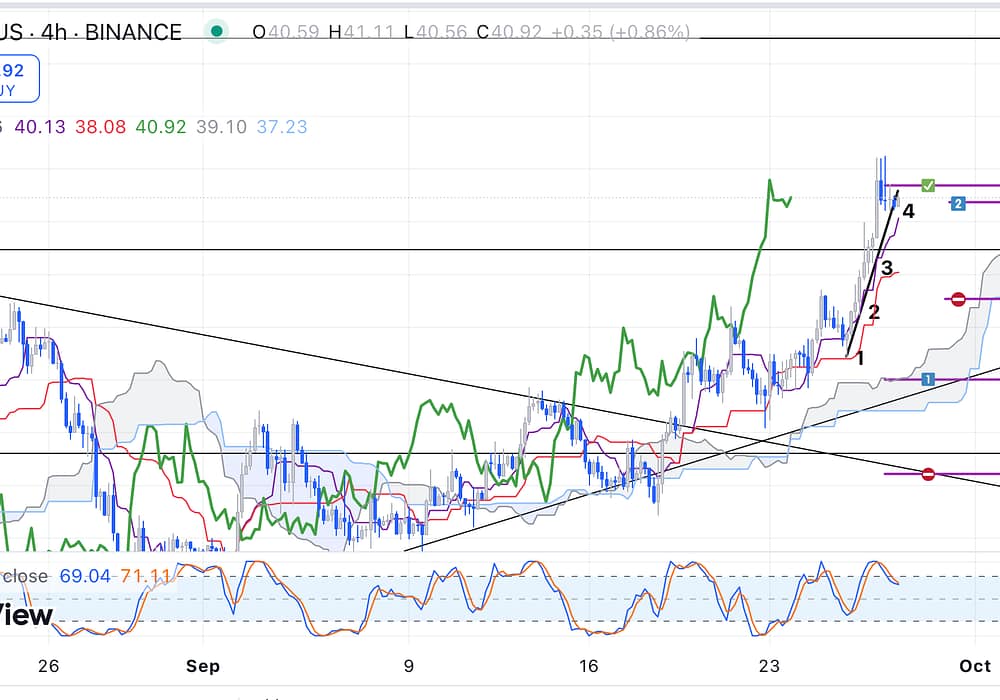Image resolution: width=1000 pixels, height=700 pixels.
Task: Click the purple 40.13 indicator value
Action: point(40,127)
